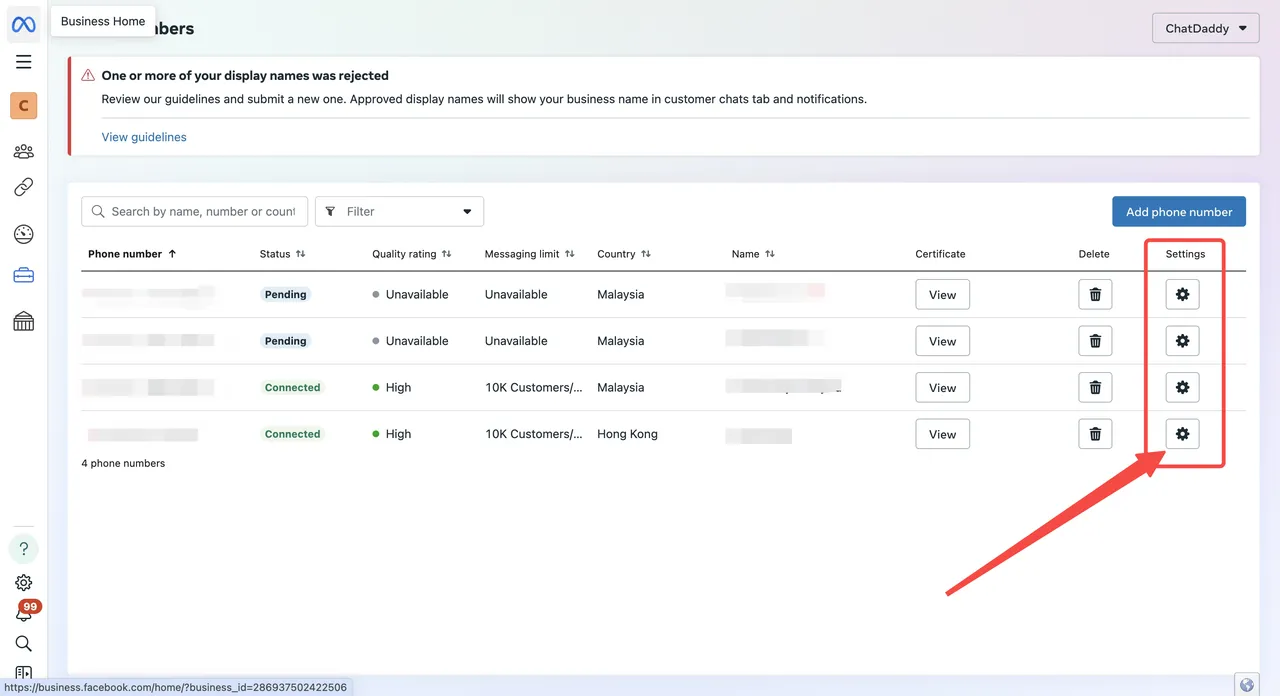Sort by Quality rating column
The width and height of the screenshot is (1280, 696).
pyautogui.click(x=411, y=254)
